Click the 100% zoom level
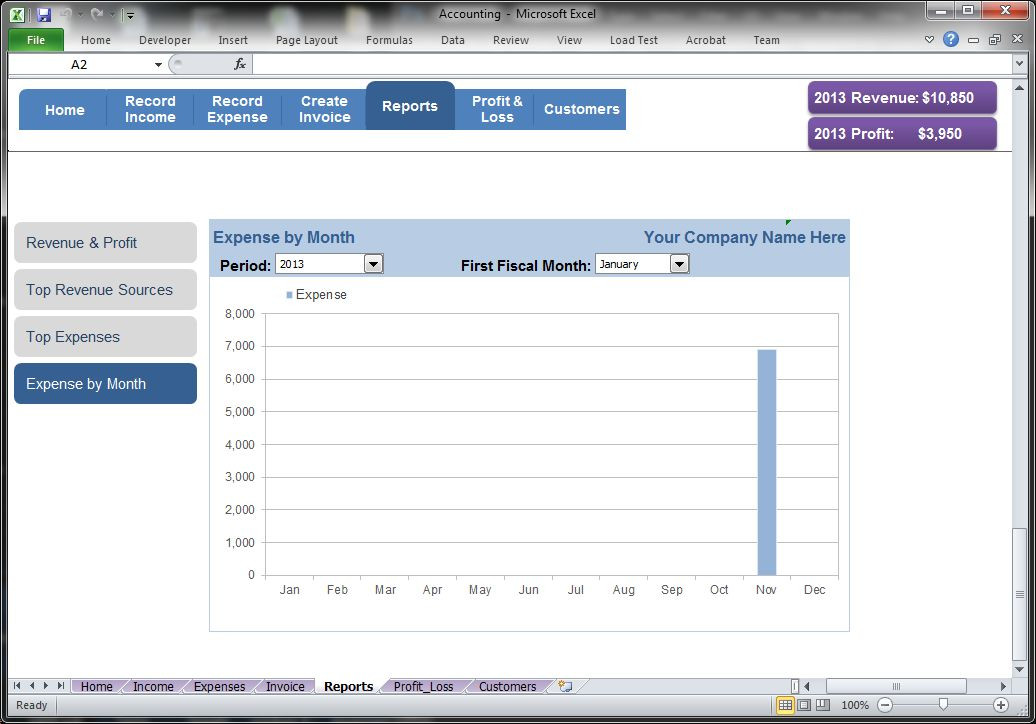The image size is (1036, 724). [854, 705]
